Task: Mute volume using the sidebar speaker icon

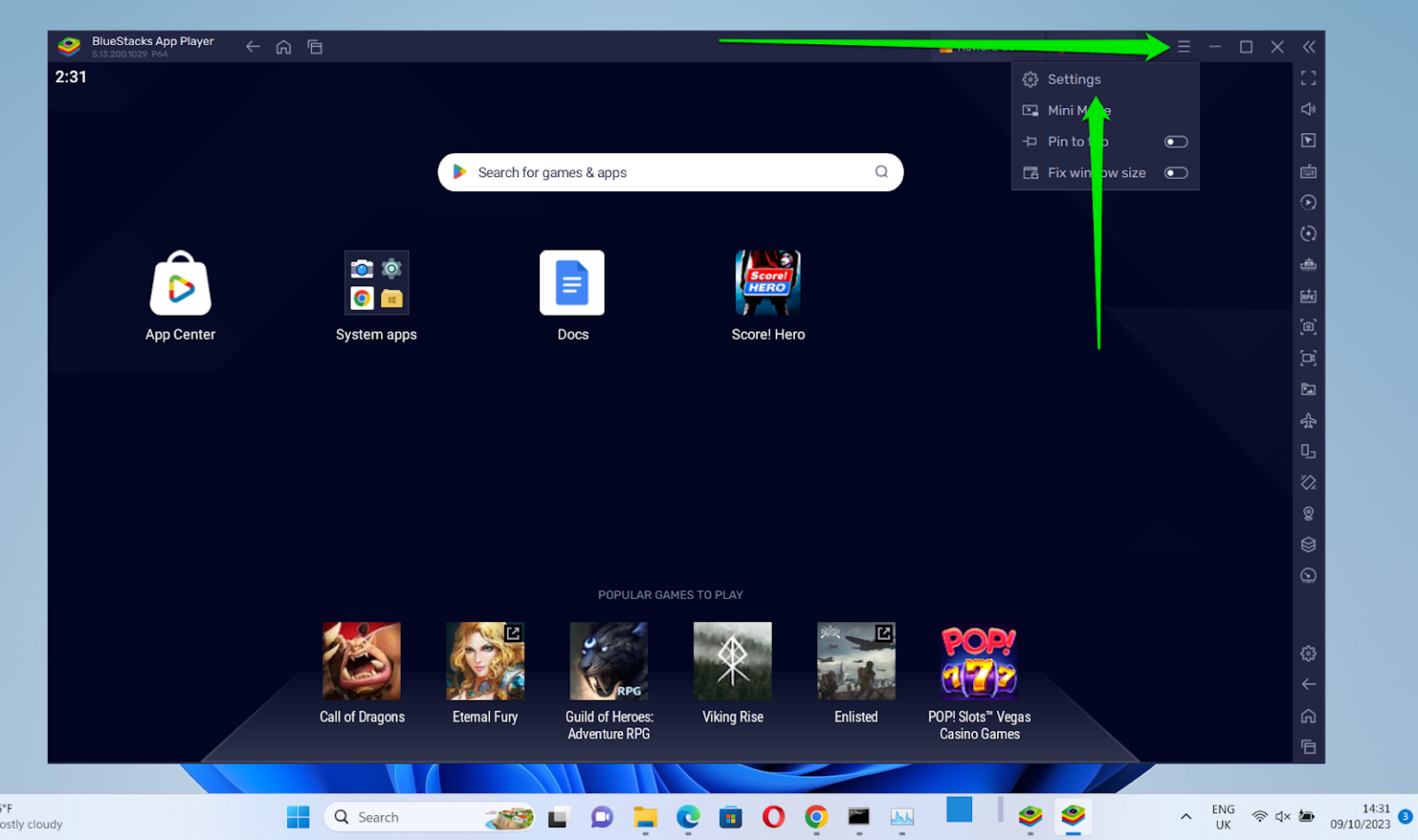Action: pos(1308,108)
